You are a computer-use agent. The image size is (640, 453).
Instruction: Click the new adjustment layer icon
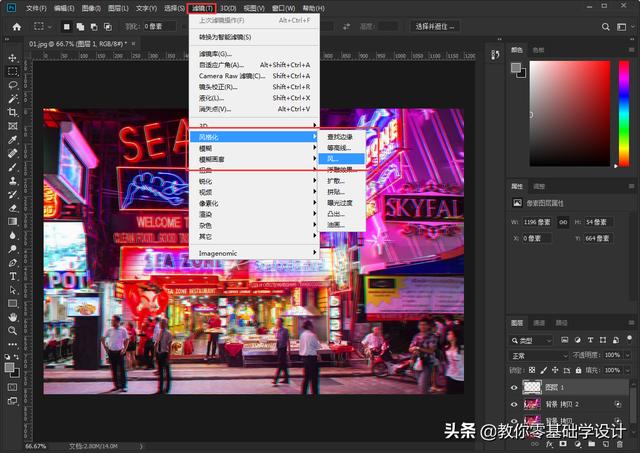pyautogui.click(x=578, y=444)
